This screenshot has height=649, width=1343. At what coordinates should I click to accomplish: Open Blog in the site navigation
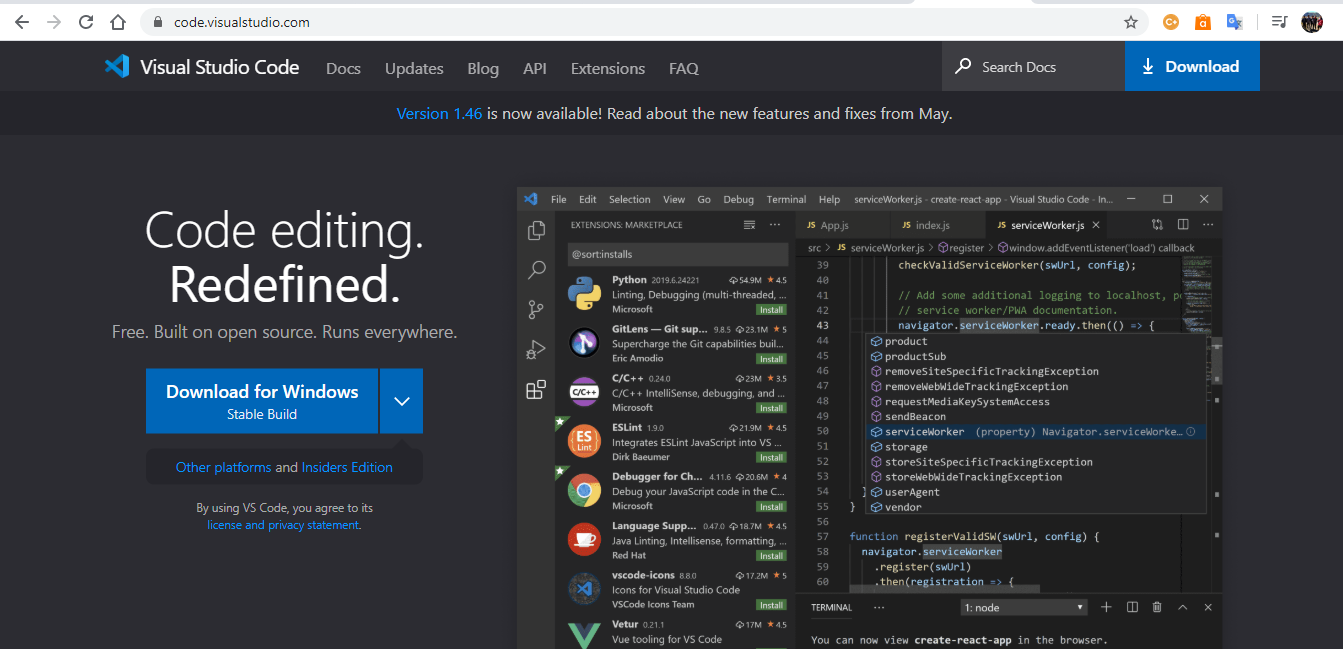[483, 68]
